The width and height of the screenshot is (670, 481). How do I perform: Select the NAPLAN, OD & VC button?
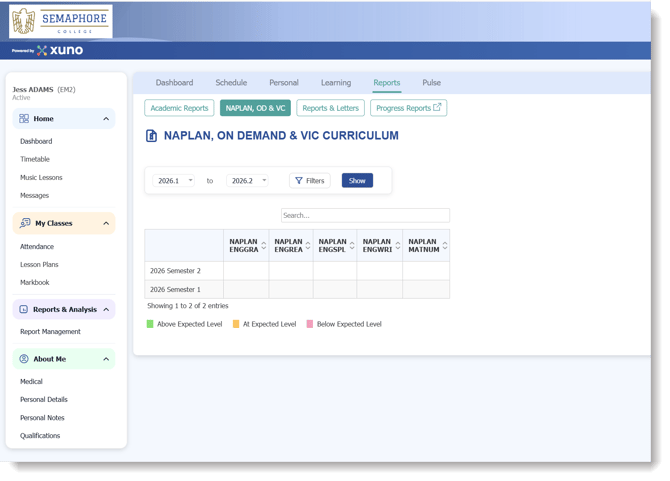(255, 108)
